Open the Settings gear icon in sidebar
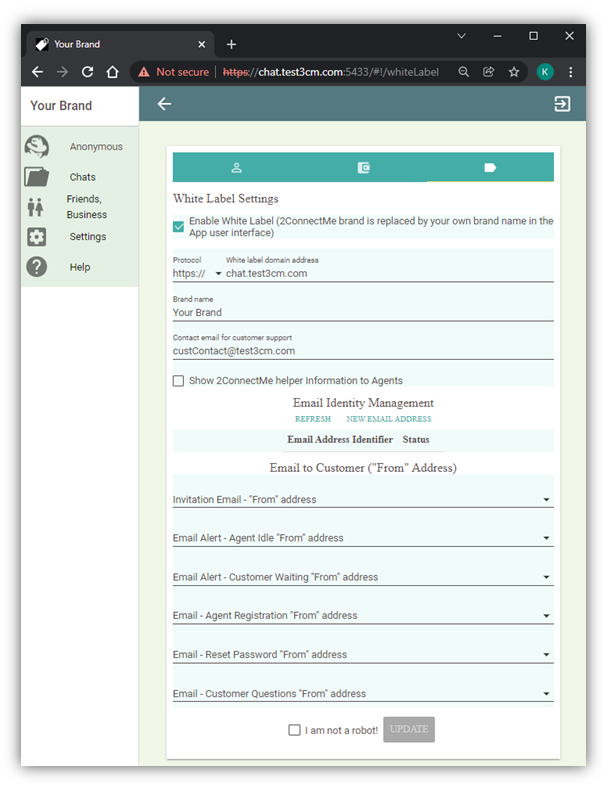The height and width of the screenshot is (788, 603). 36,237
